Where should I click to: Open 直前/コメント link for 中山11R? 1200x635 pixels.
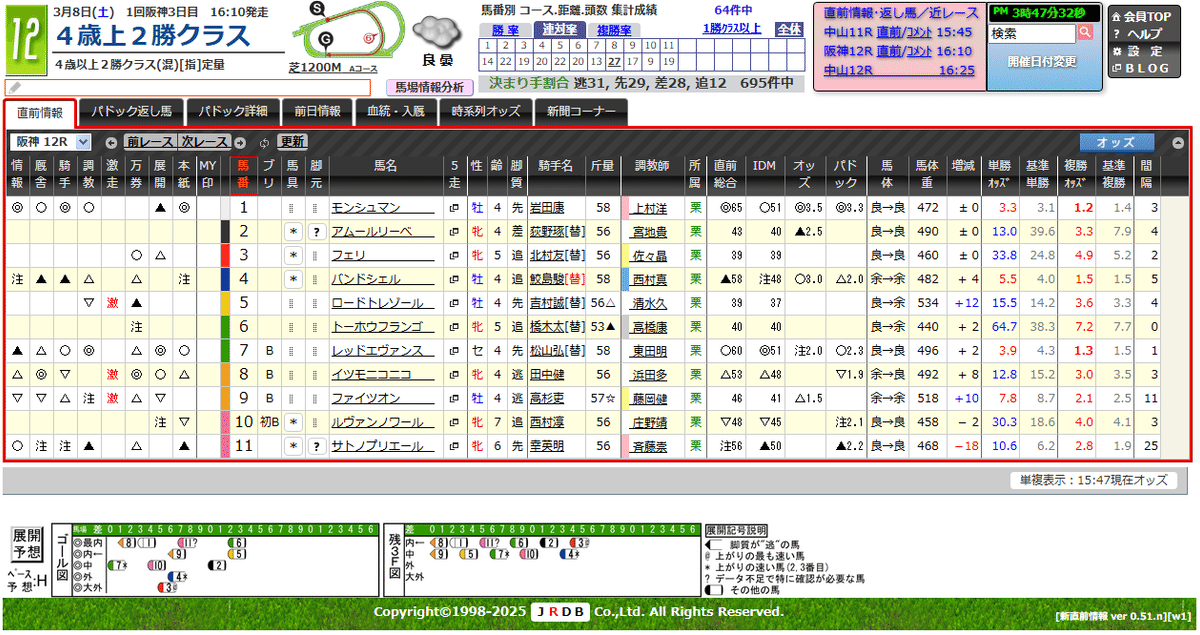click(904, 31)
